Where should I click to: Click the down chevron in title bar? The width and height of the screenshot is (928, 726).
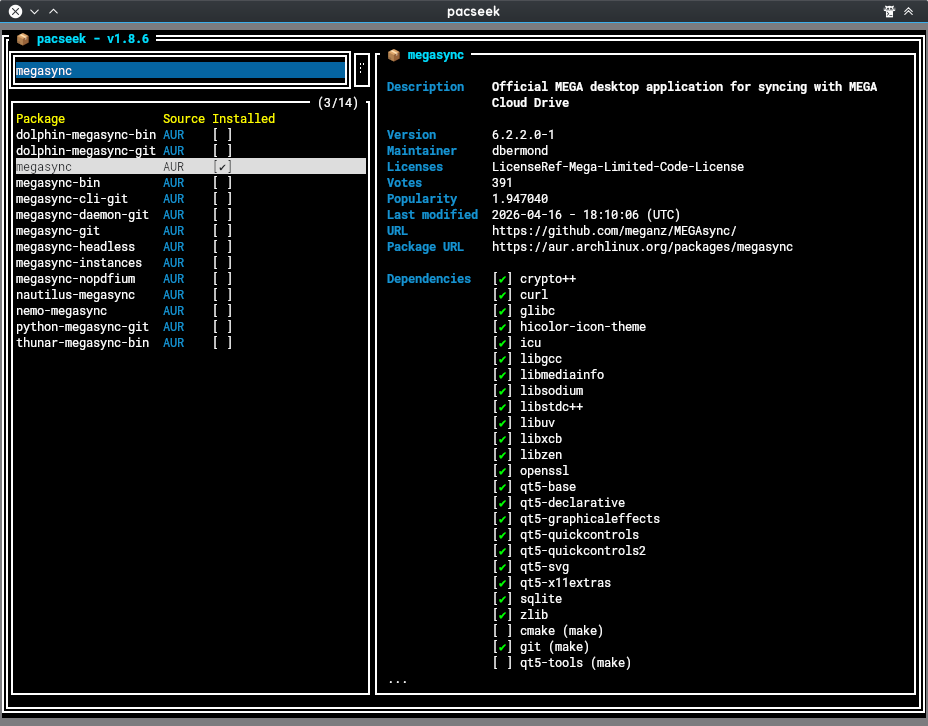tap(34, 12)
